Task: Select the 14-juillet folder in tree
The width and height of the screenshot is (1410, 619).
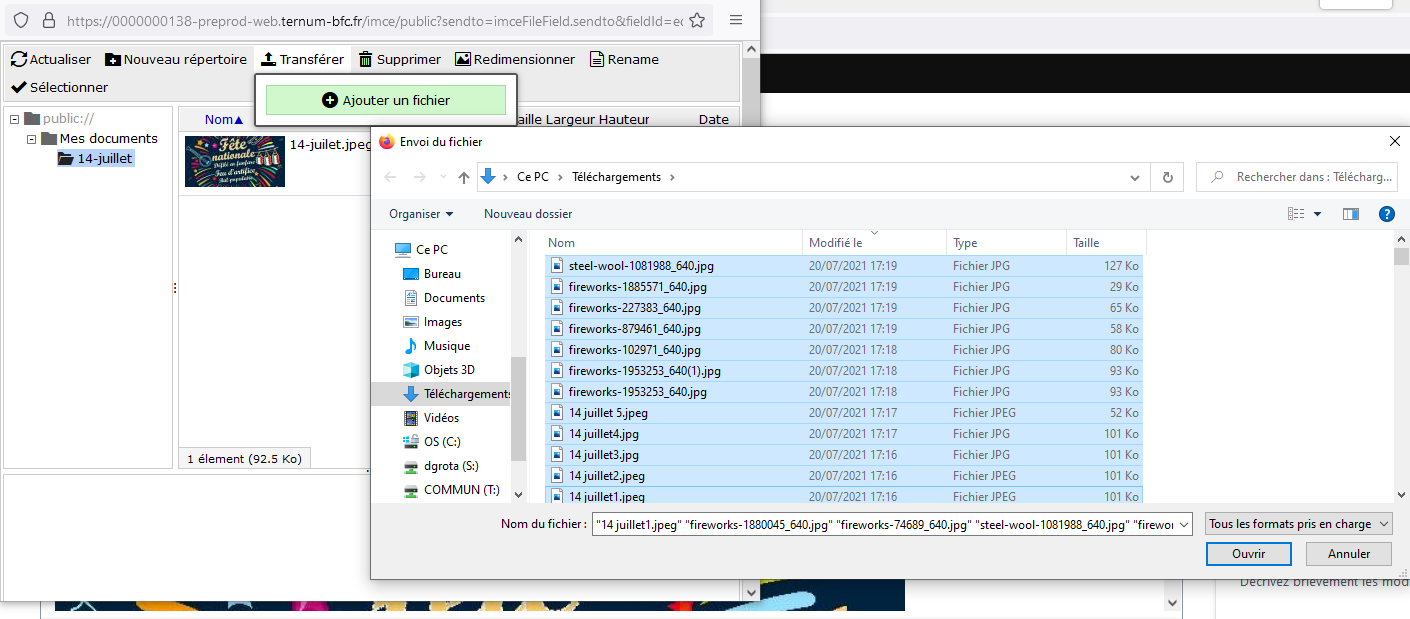Action: (104, 158)
